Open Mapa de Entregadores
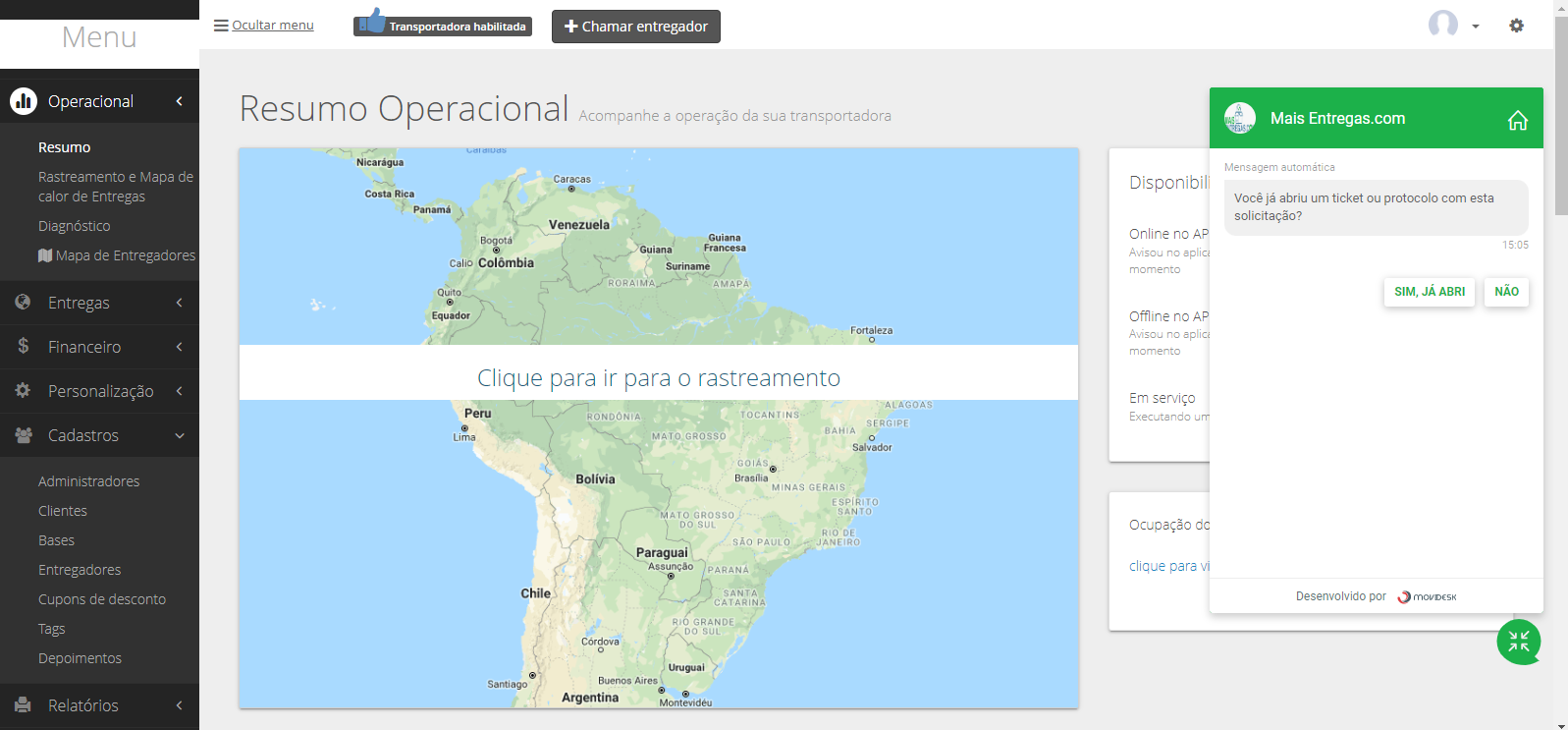Screen dimensions: 1568x730 [117, 255]
